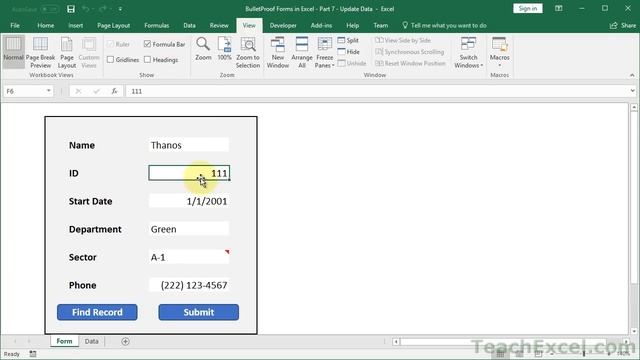Select the Data sheet tab
The width and height of the screenshot is (640, 360).
91,341
